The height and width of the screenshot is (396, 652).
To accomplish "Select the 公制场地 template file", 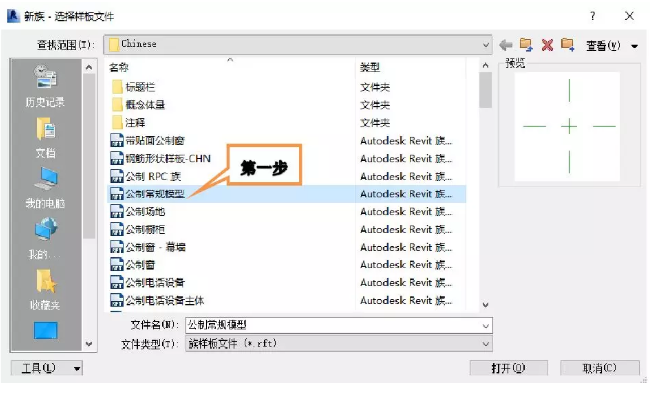I will [x=138, y=212].
